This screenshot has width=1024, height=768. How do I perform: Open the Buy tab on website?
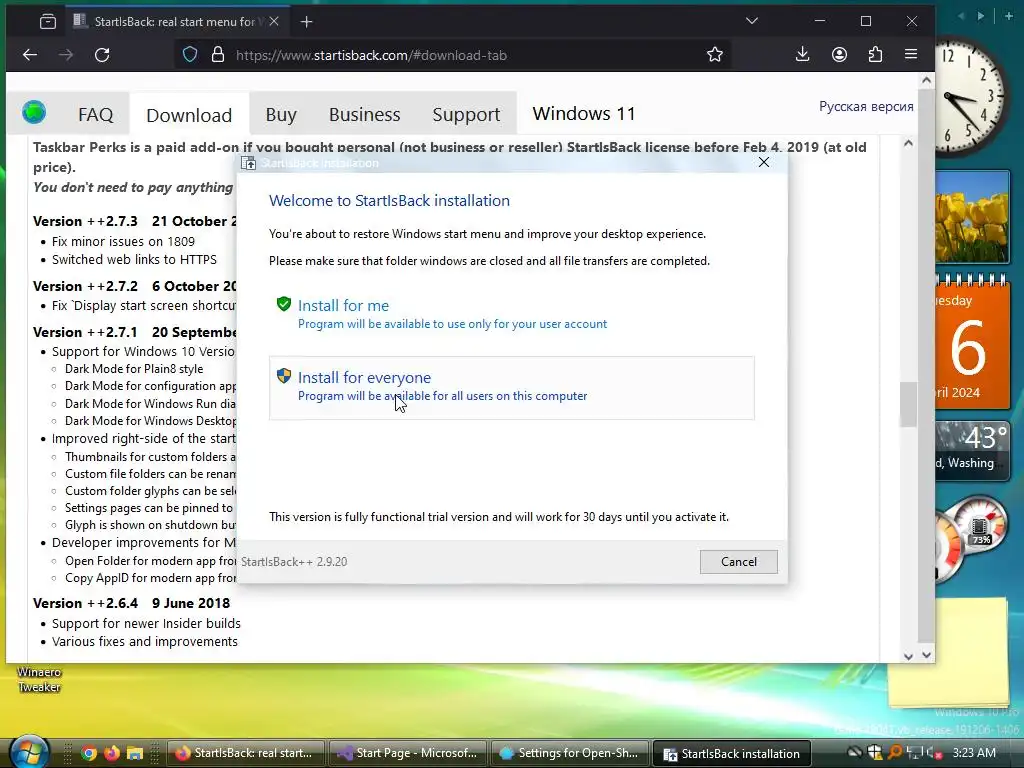281,115
